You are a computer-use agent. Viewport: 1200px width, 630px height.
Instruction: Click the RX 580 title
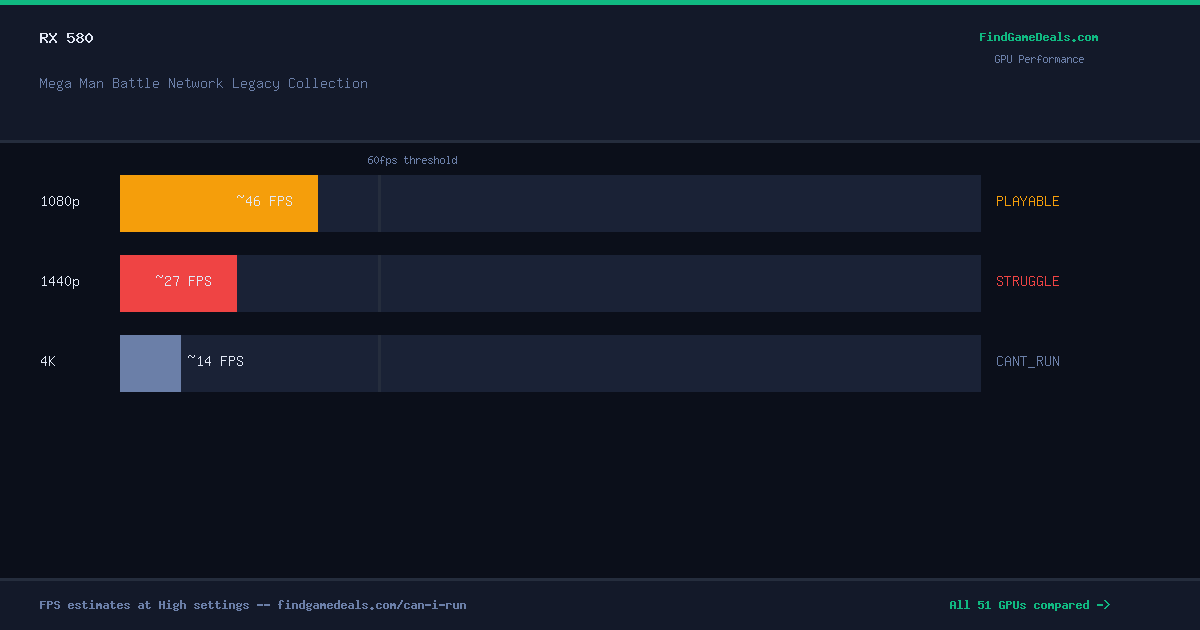tap(66, 38)
